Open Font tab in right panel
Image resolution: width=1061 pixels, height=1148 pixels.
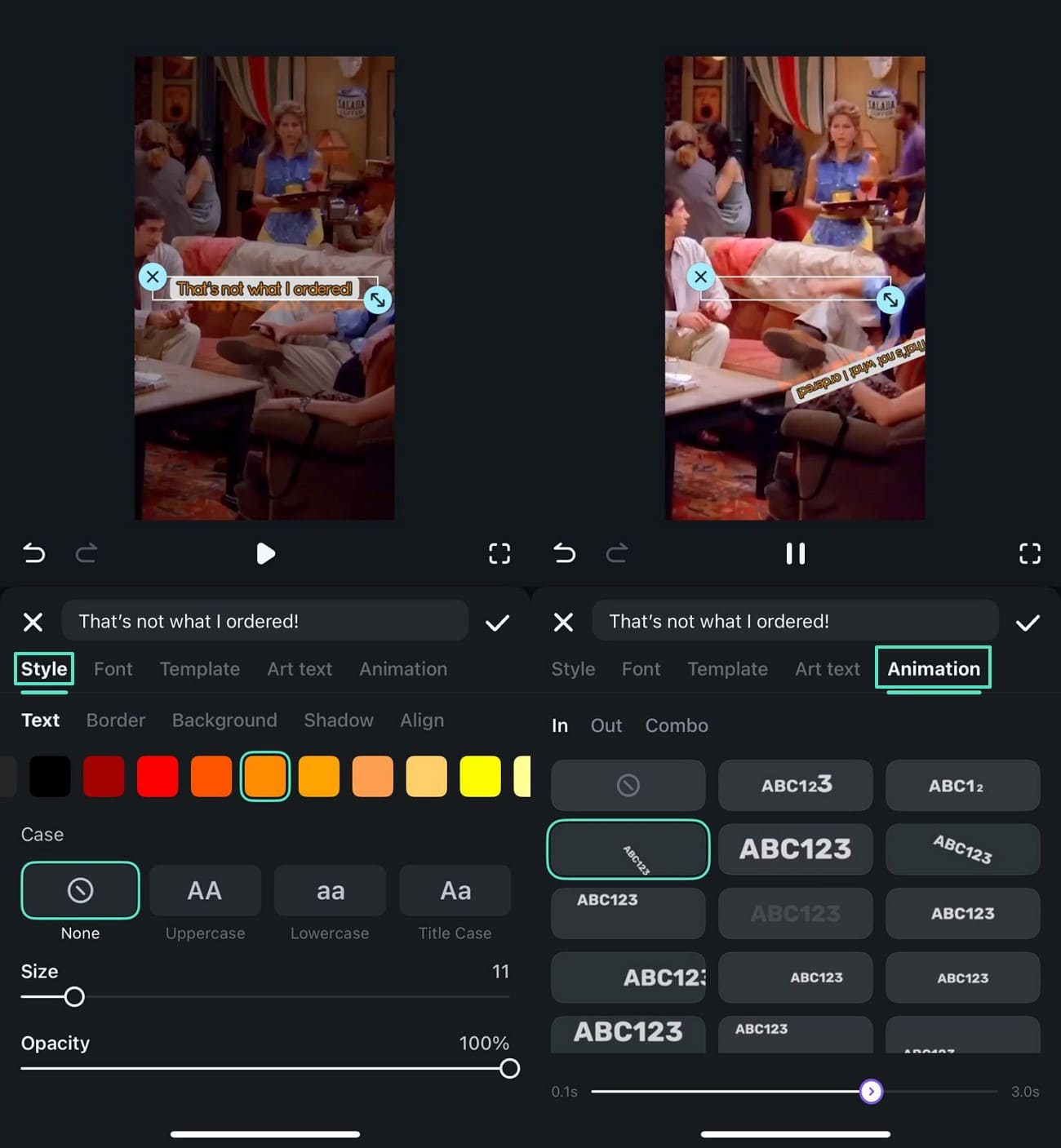pos(641,669)
